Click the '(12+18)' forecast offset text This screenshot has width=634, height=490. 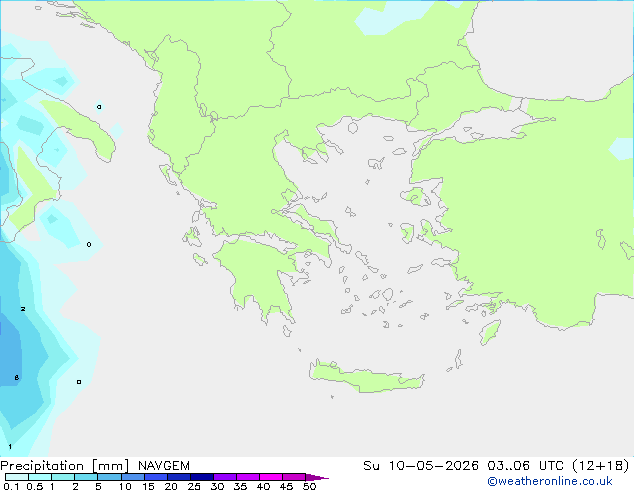point(601,466)
